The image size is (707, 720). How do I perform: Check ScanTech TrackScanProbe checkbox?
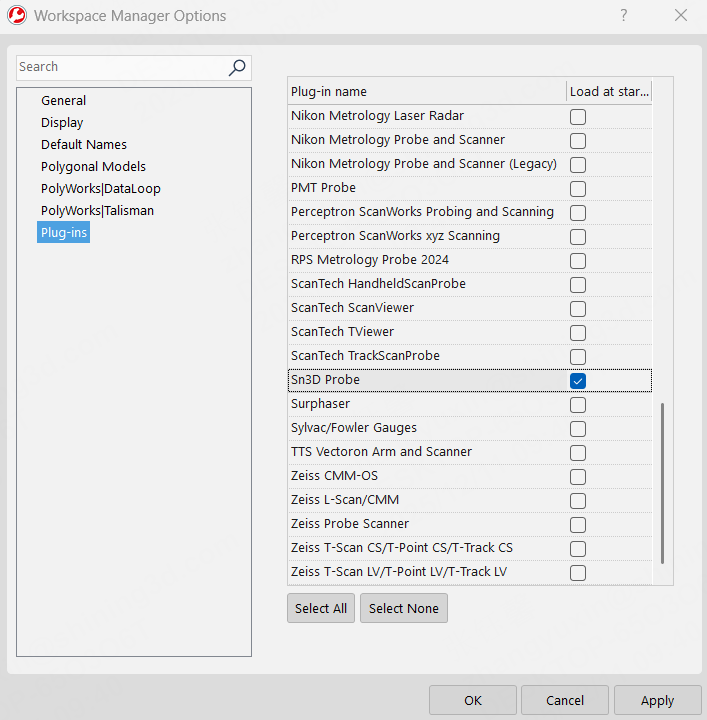tap(578, 356)
